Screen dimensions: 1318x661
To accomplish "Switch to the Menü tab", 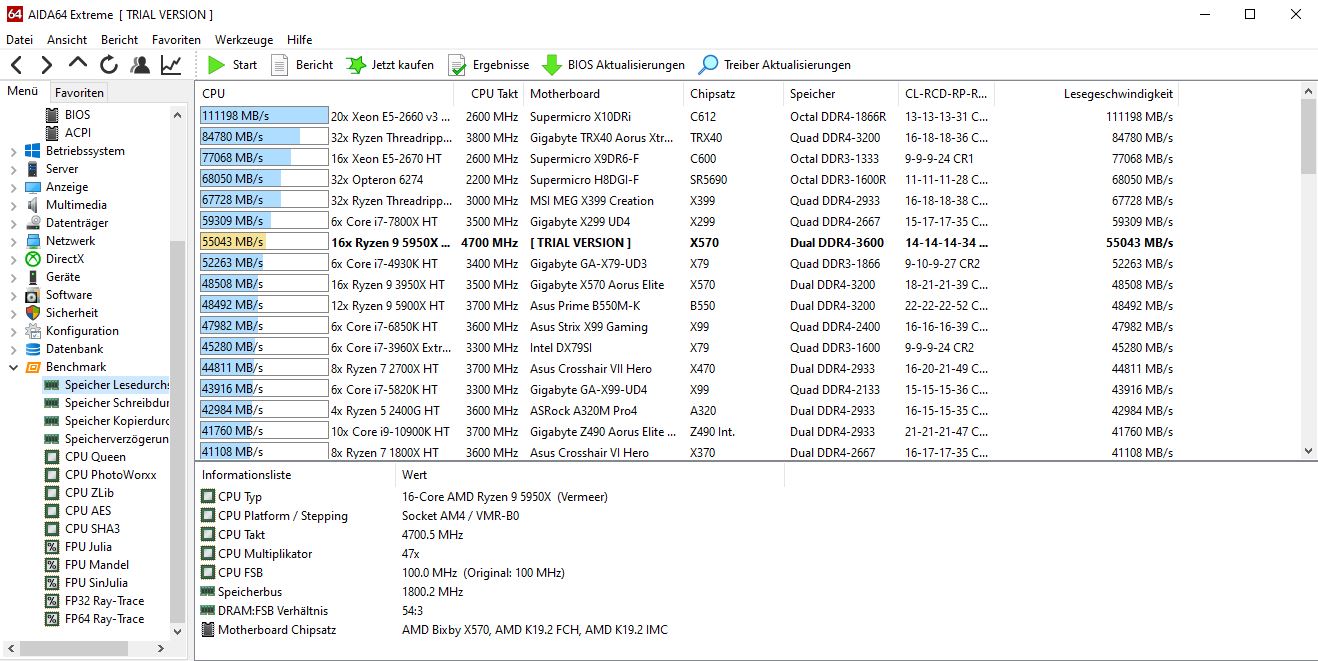I will point(22,91).
